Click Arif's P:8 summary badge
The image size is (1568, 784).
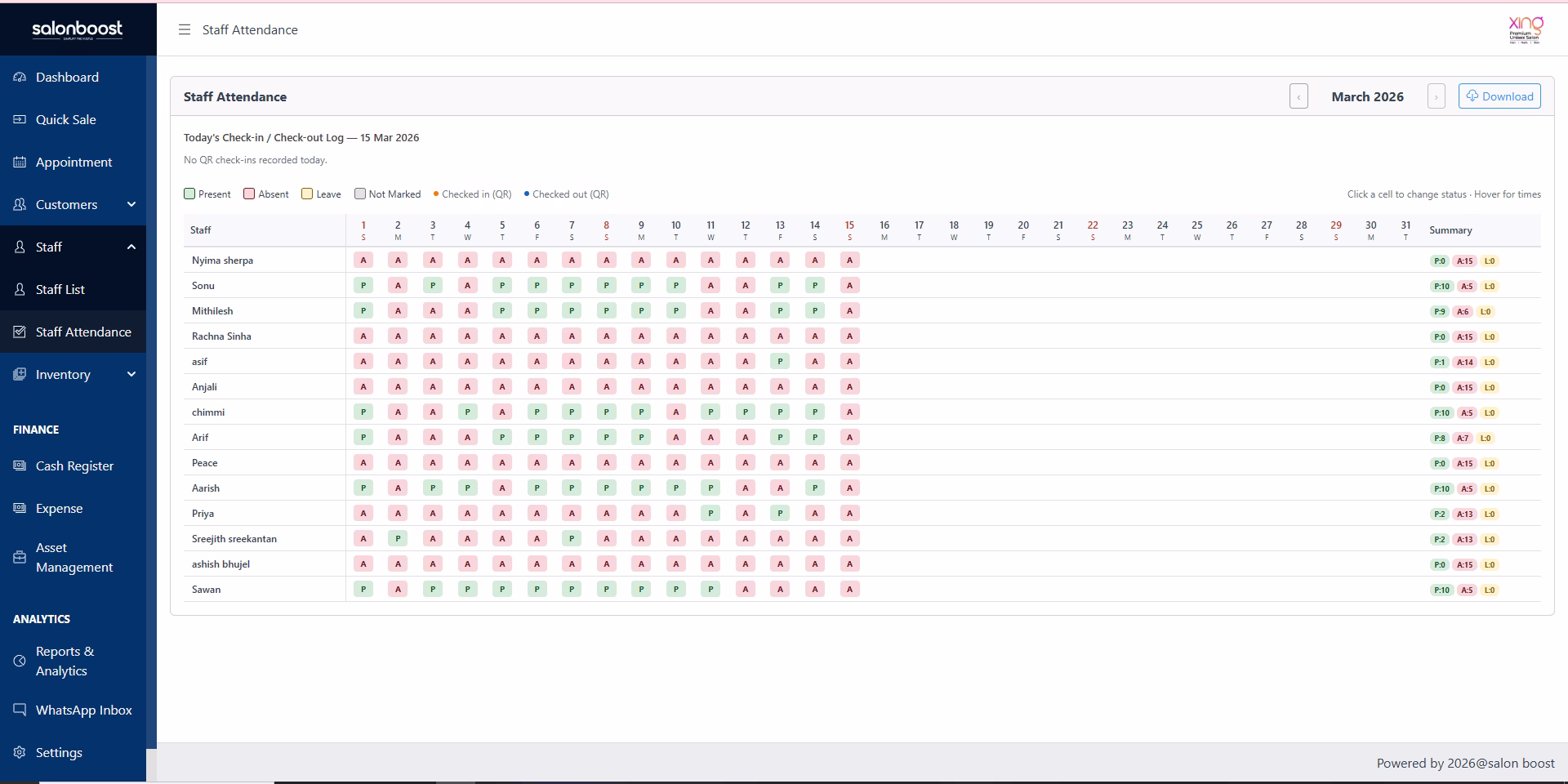tap(1440, 439)
